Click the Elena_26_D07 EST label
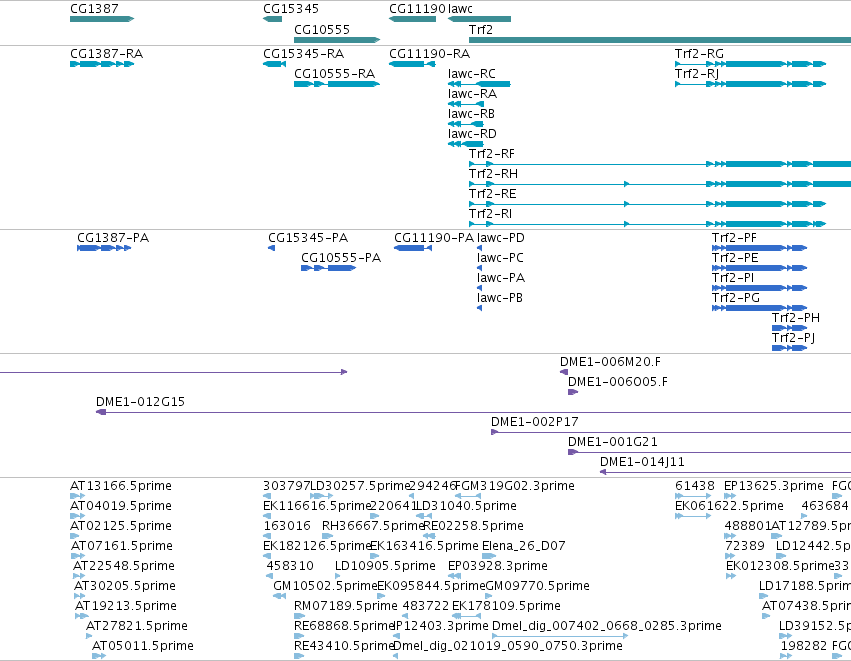 (524, 546)
